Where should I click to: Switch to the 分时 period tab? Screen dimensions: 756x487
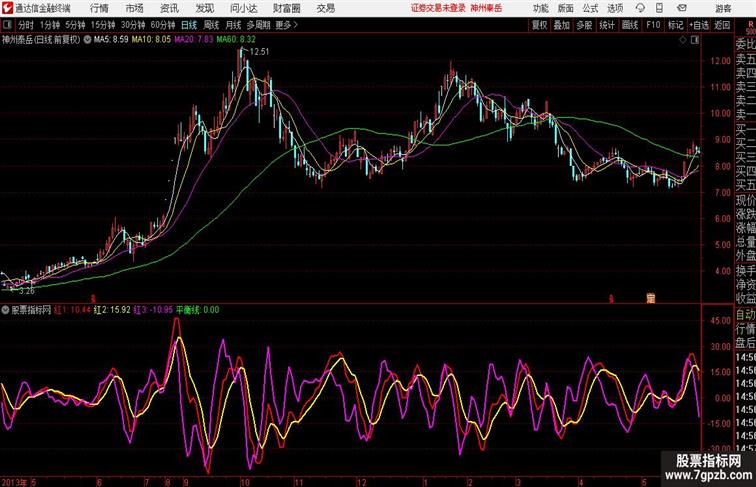coord(26,25)
